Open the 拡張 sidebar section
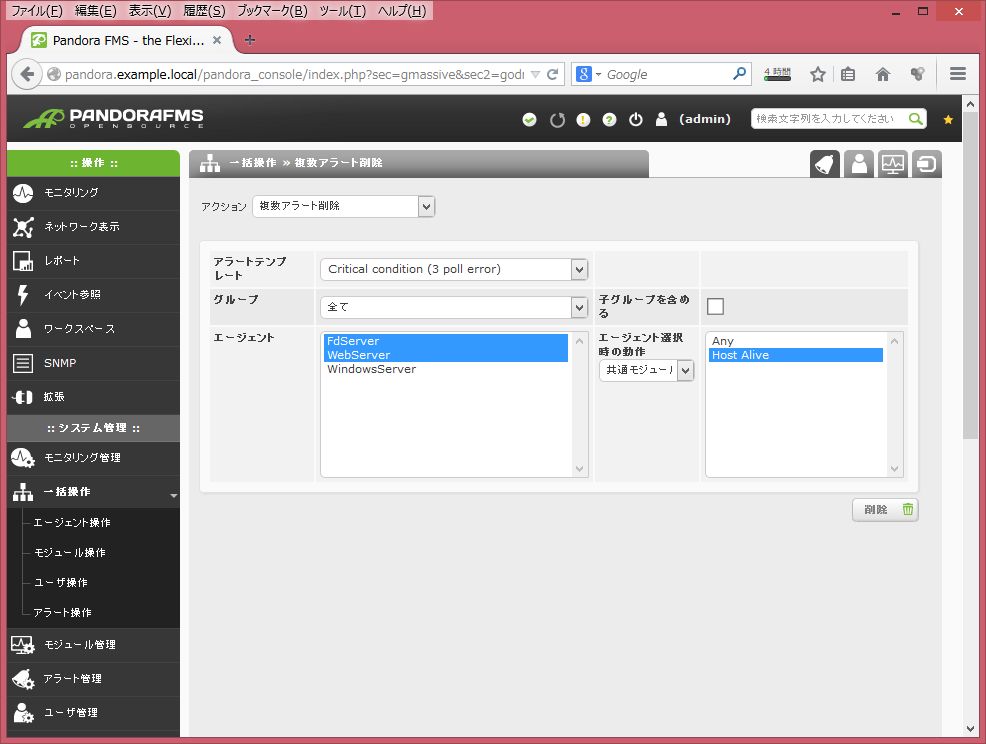 point(93,397)
